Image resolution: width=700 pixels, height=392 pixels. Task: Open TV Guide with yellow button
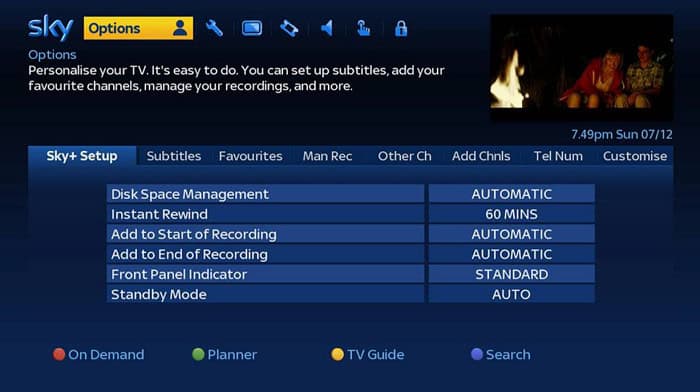pyautogui.click(x=367, y=354)
